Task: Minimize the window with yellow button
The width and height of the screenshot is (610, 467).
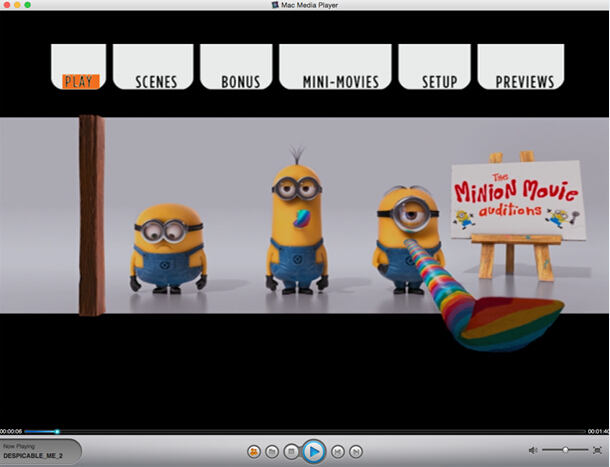Action: (17, 5)
